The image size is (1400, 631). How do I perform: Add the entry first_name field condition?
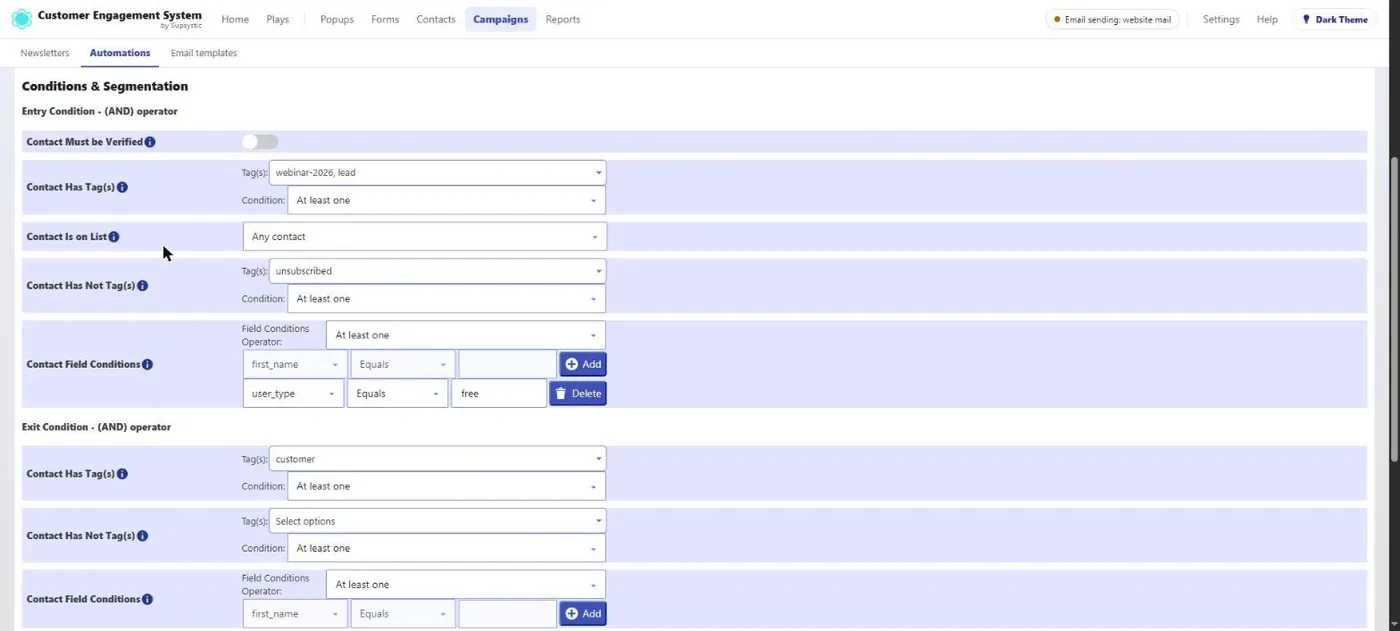[x=583, y=364]
